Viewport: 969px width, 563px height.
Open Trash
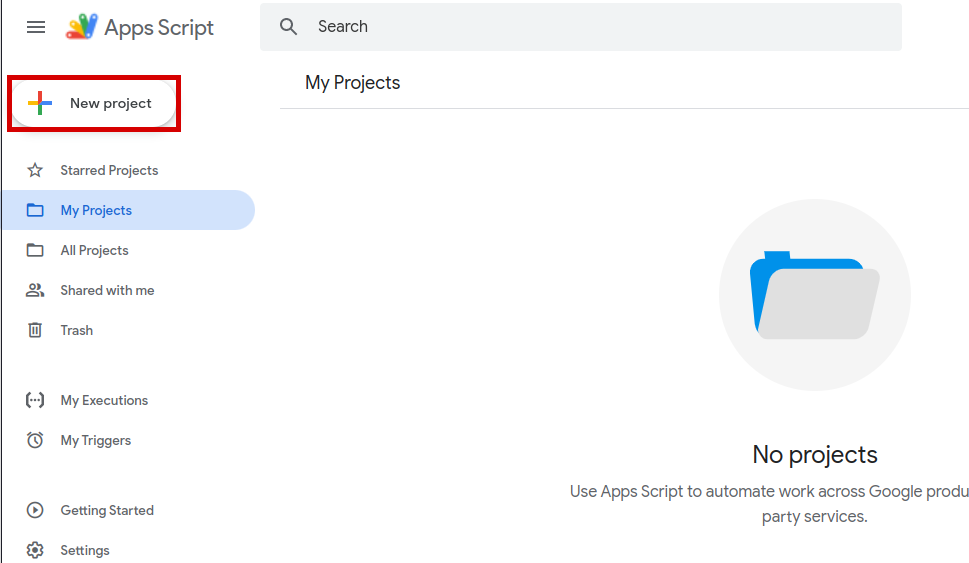pos(77,331)
